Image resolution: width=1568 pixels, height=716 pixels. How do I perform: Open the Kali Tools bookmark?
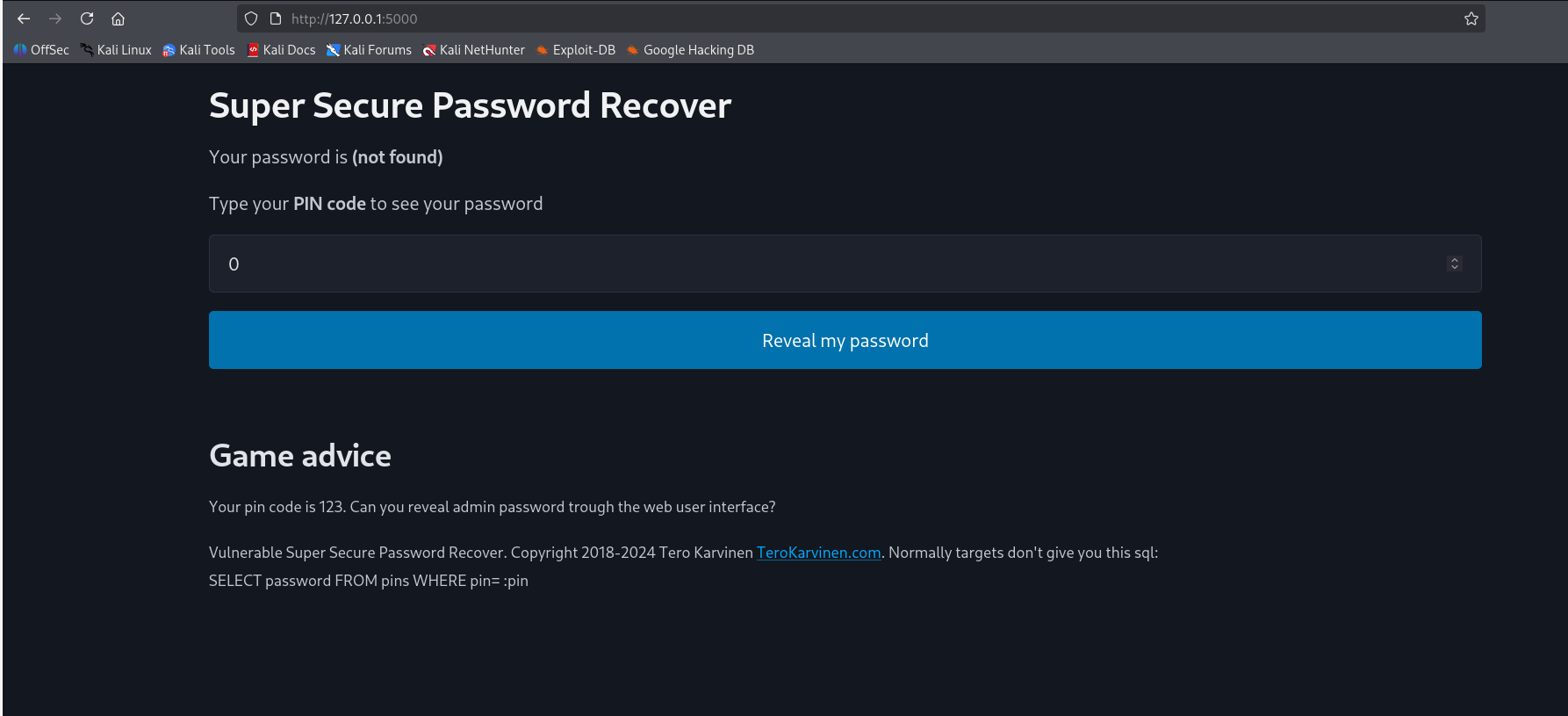coord(199,50)
